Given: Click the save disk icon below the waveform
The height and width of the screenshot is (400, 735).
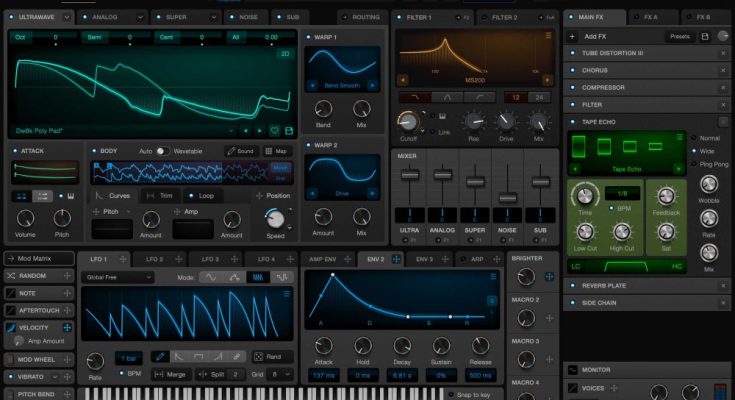Looking at the screenshot, I should tap(289, 130).
